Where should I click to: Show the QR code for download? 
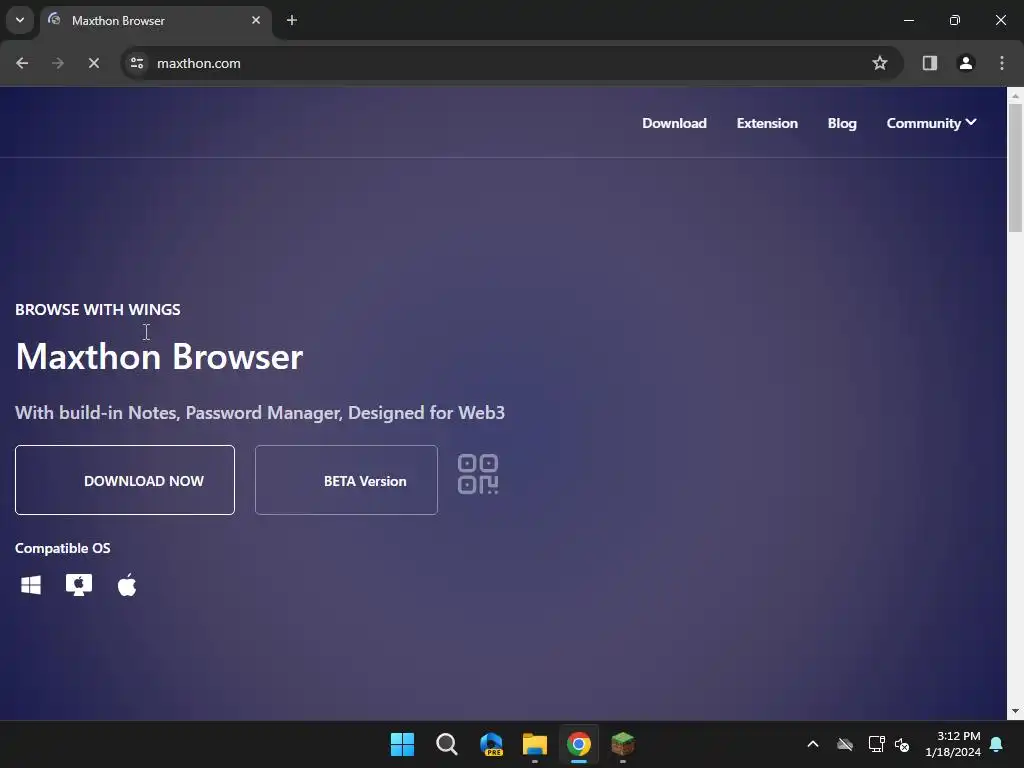point(478,474)
